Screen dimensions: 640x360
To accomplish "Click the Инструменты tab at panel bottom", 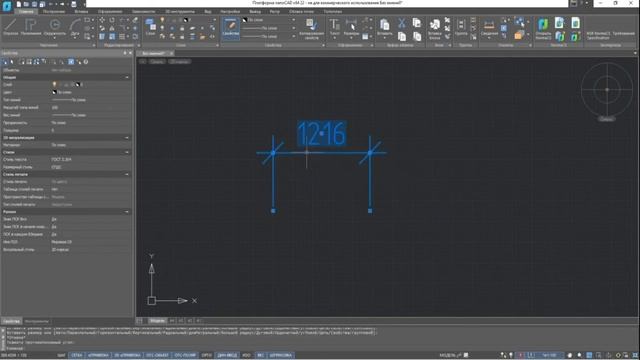I will 37,321.
